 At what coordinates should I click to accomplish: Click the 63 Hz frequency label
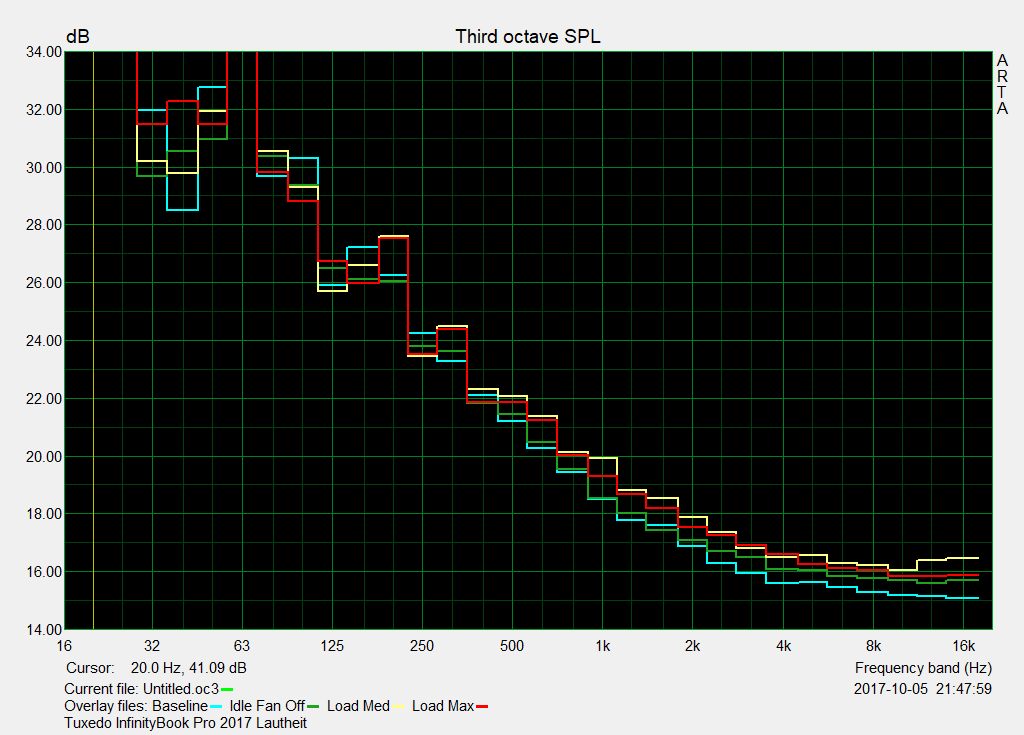(242, 646)
